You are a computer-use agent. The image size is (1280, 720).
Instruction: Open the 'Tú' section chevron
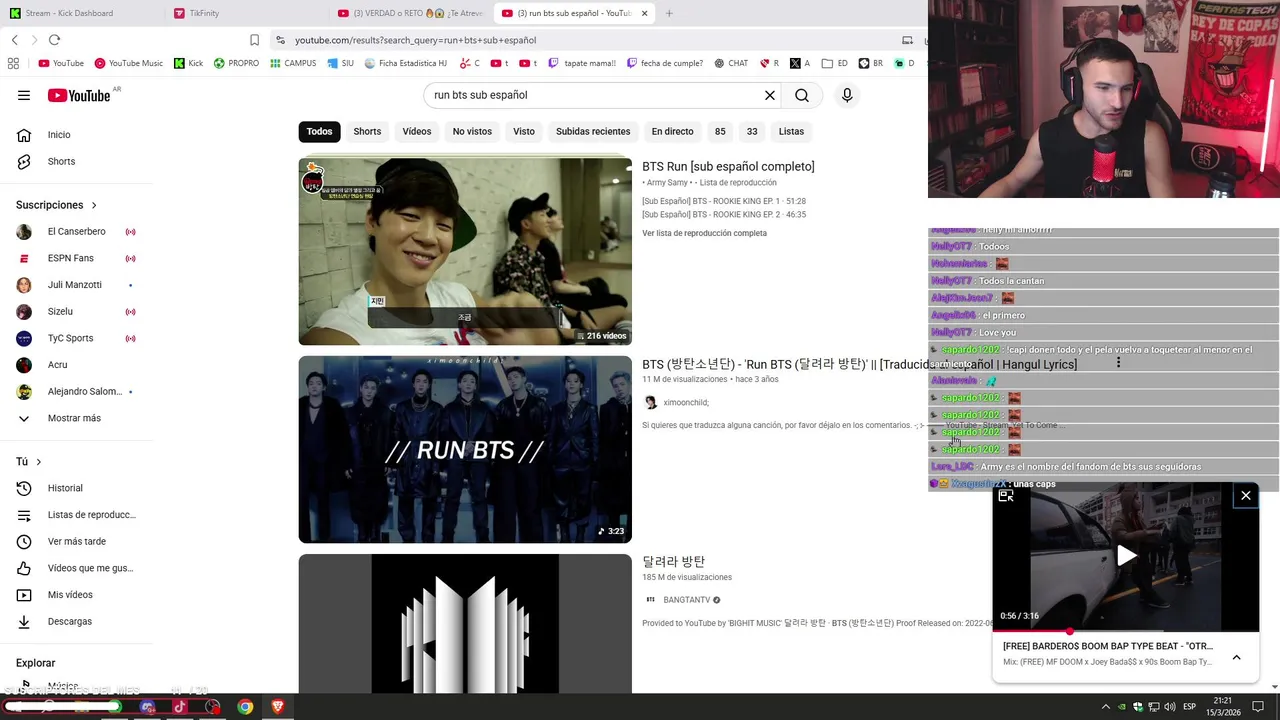point(39,462)
